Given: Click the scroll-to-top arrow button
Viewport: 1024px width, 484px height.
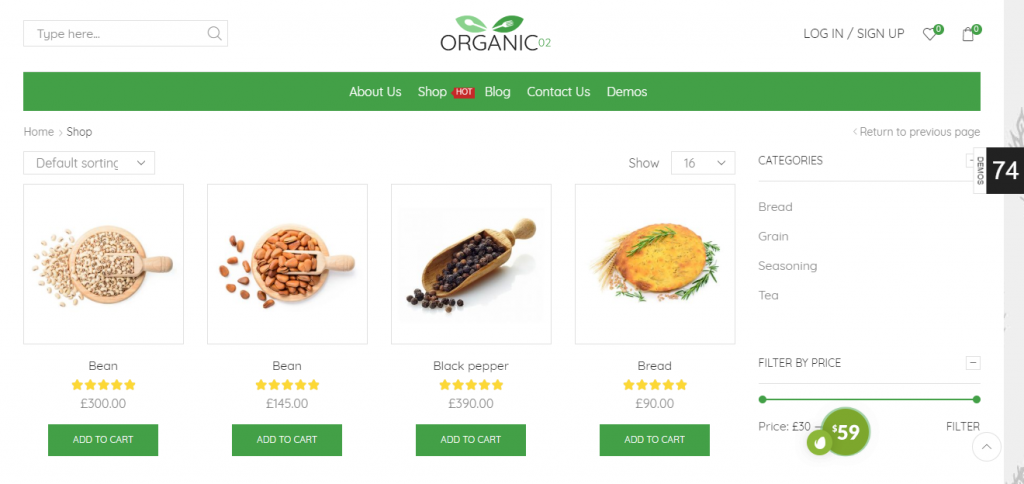Looking at the screenshot, I should coord(987,447).
